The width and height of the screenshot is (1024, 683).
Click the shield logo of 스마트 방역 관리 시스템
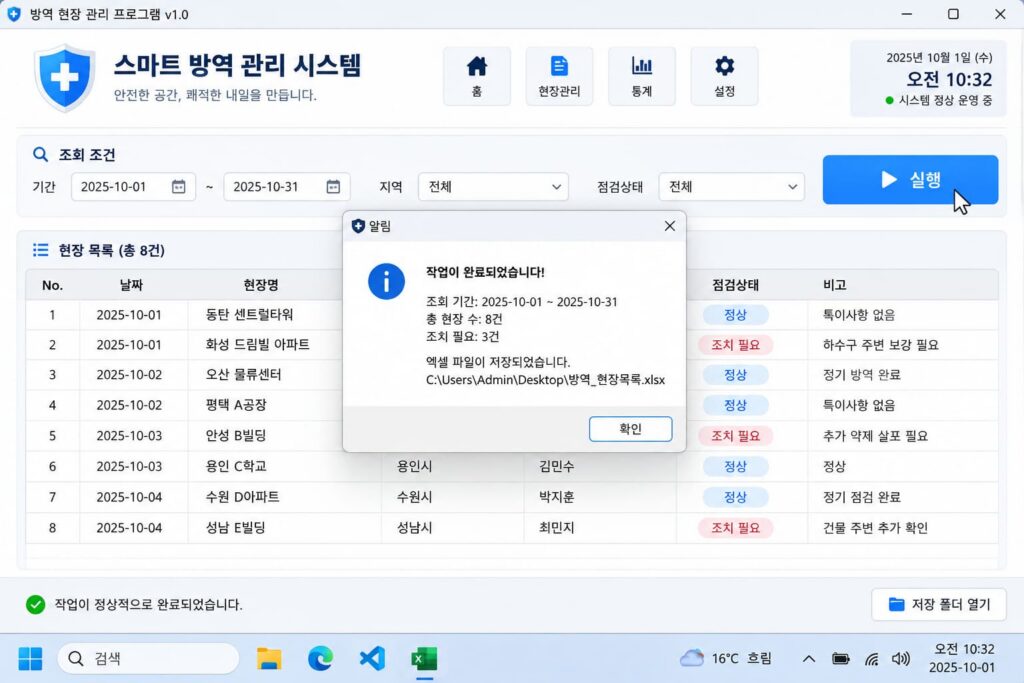pyautogui.click(x=64, y=78)
